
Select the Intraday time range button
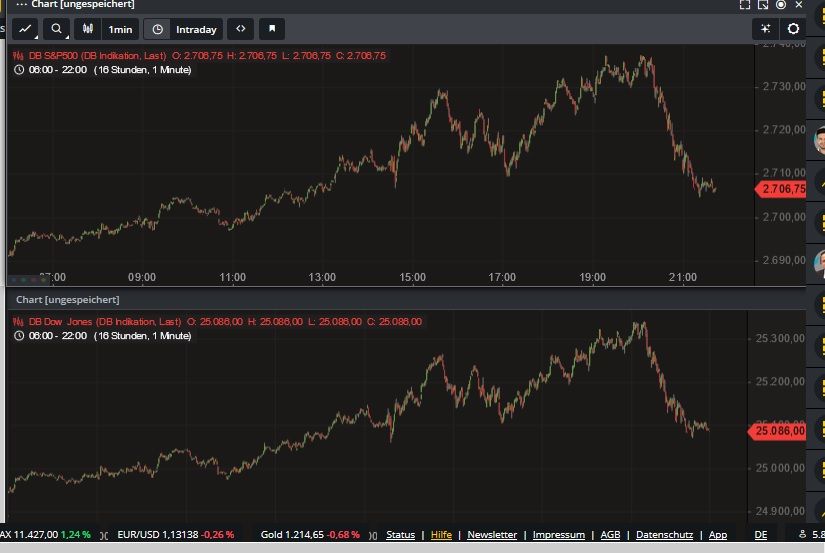click(196, 29)
